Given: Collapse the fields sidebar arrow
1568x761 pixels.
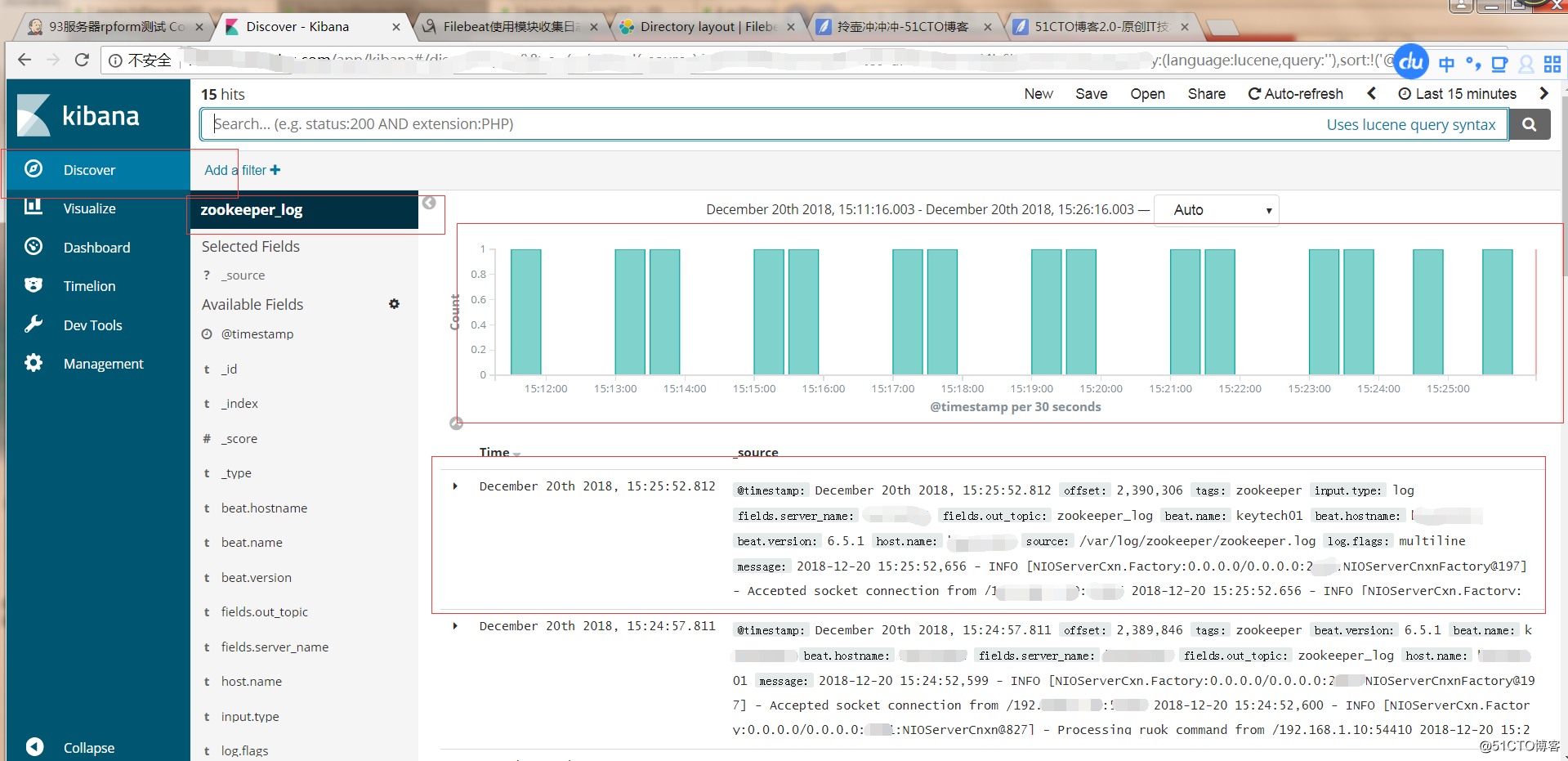Looking at the screenshot, I should tap(429, 203).
